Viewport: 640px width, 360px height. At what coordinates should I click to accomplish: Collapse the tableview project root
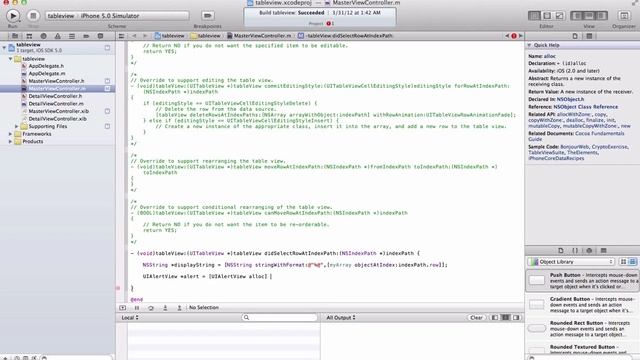tap(4, 48)
